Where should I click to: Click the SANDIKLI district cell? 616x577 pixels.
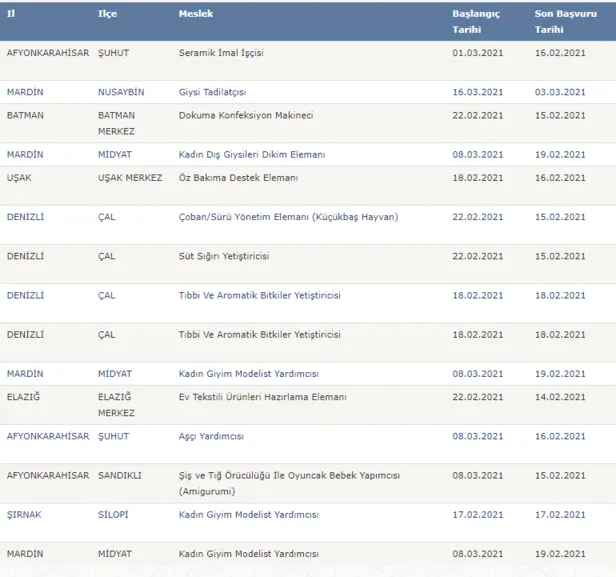tap(120, 476)
